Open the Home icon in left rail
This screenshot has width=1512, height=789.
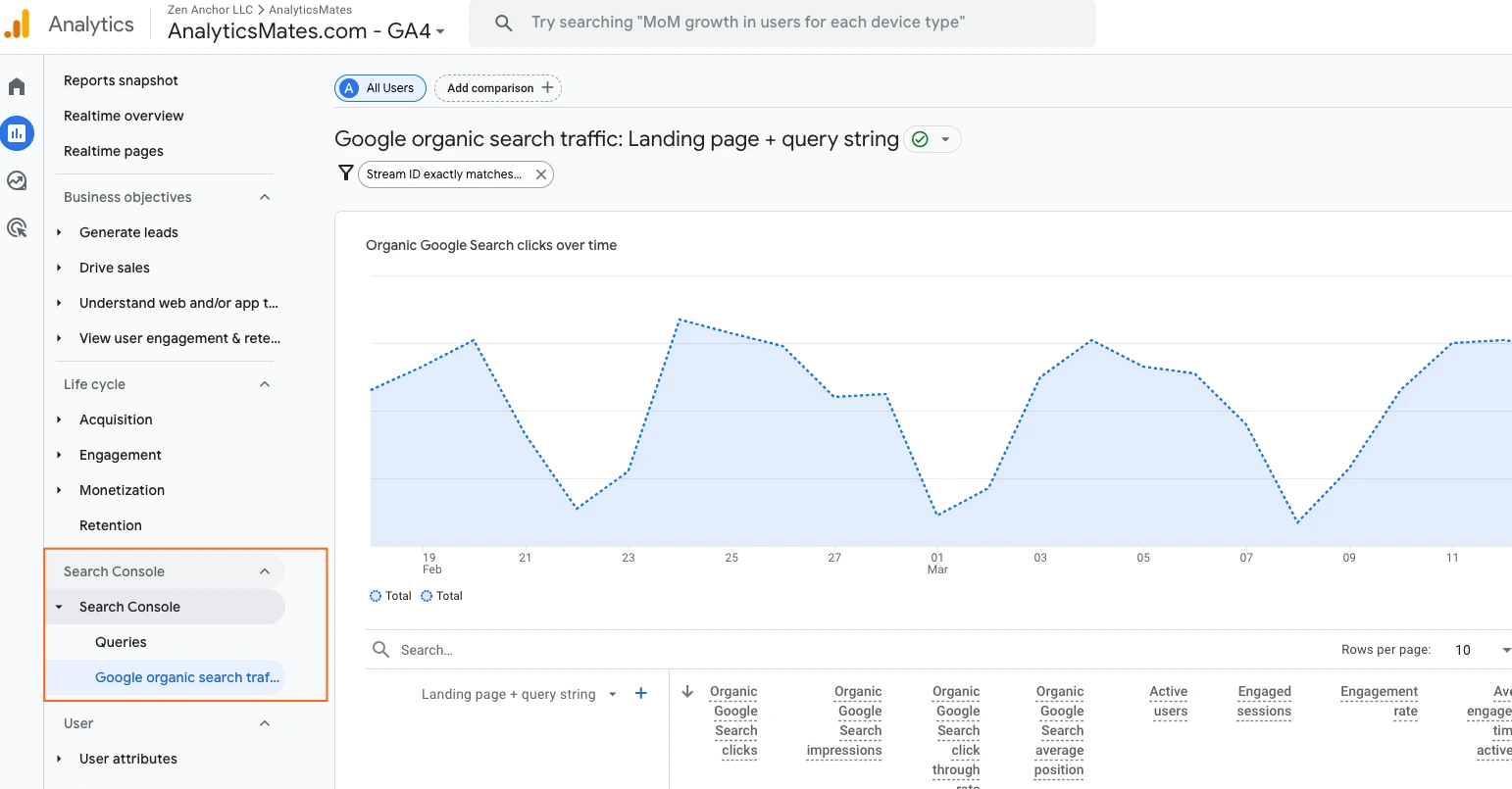(x=17, y=87)
